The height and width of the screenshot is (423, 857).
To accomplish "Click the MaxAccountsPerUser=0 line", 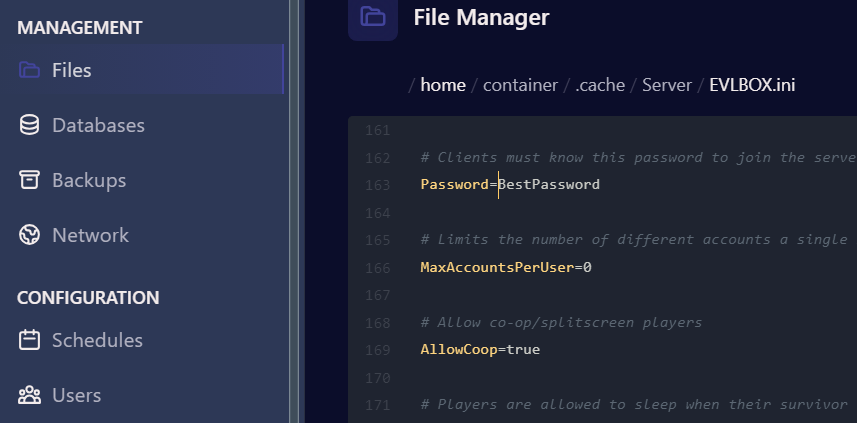I will pos(506,268).
